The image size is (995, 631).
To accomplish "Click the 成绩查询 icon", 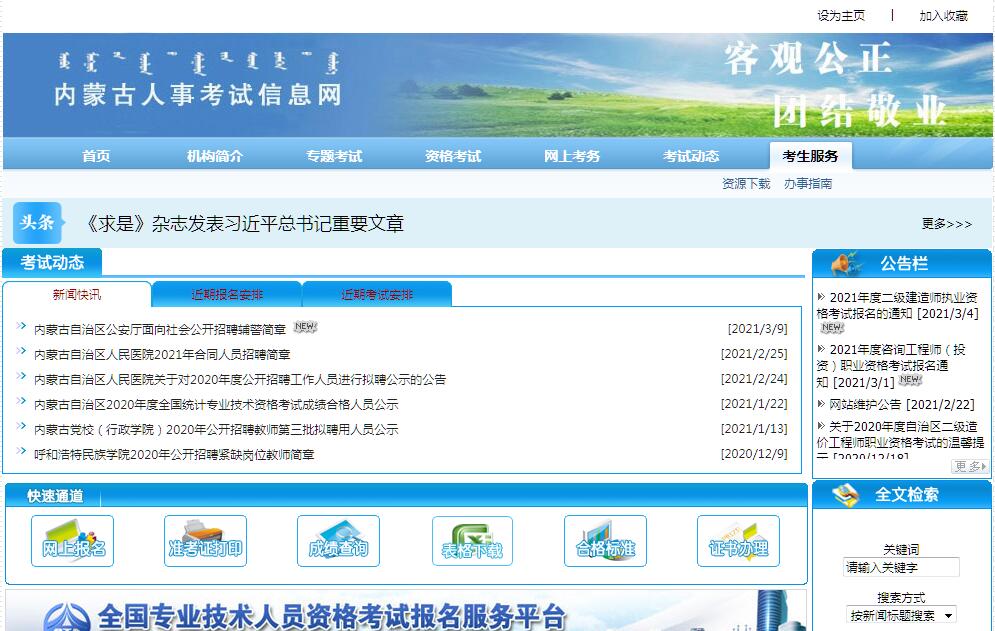I will pos(338,541).
